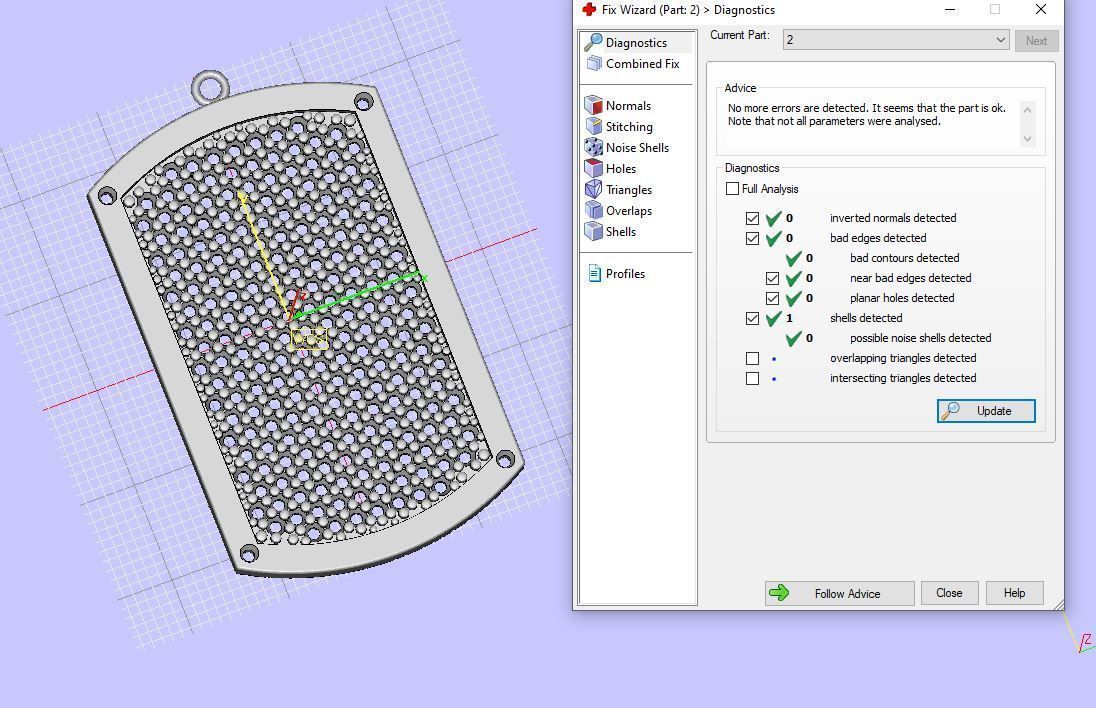Click the Update button label

(994, 411)
